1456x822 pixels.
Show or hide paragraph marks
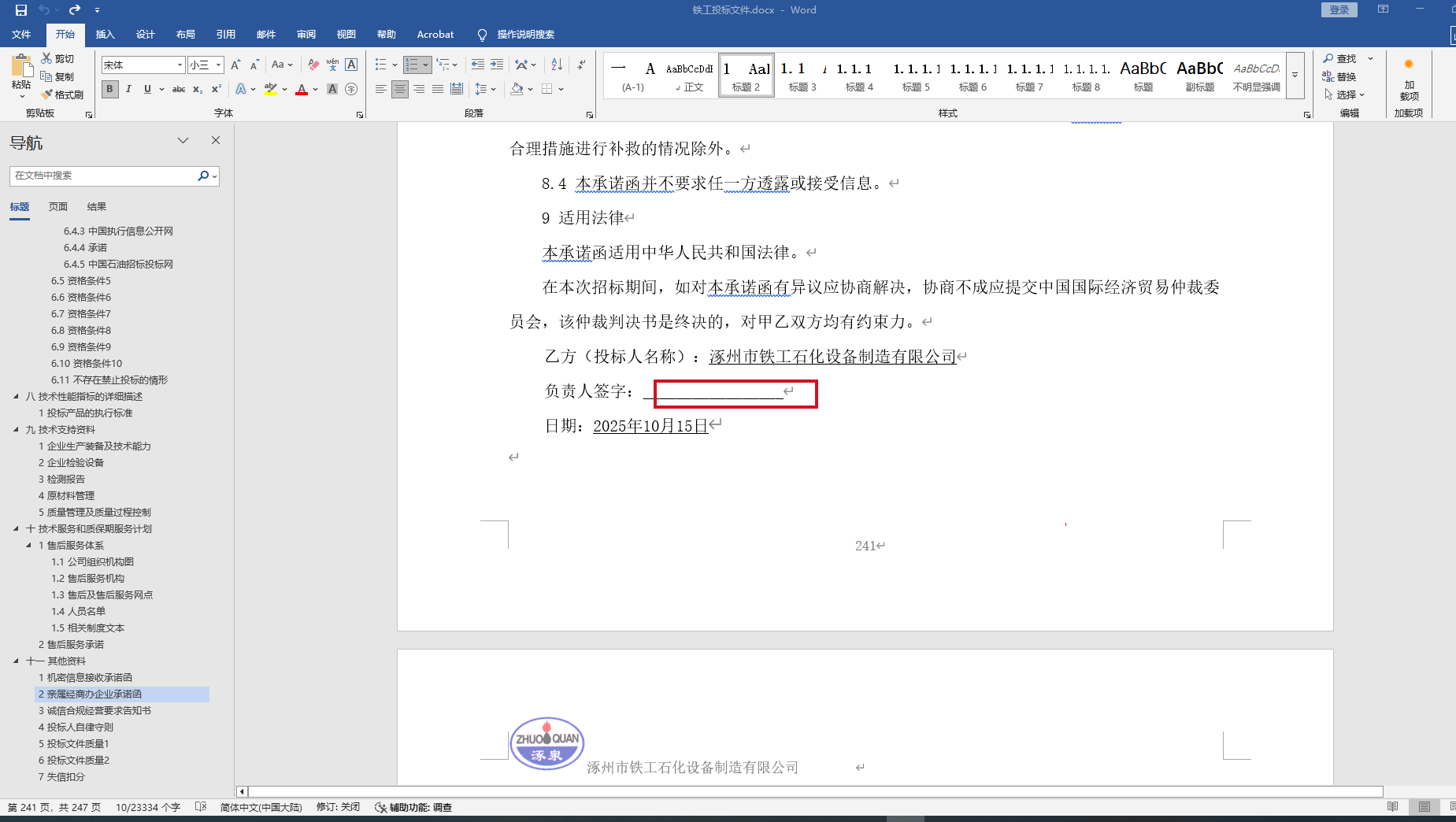[x=581, y=65]
